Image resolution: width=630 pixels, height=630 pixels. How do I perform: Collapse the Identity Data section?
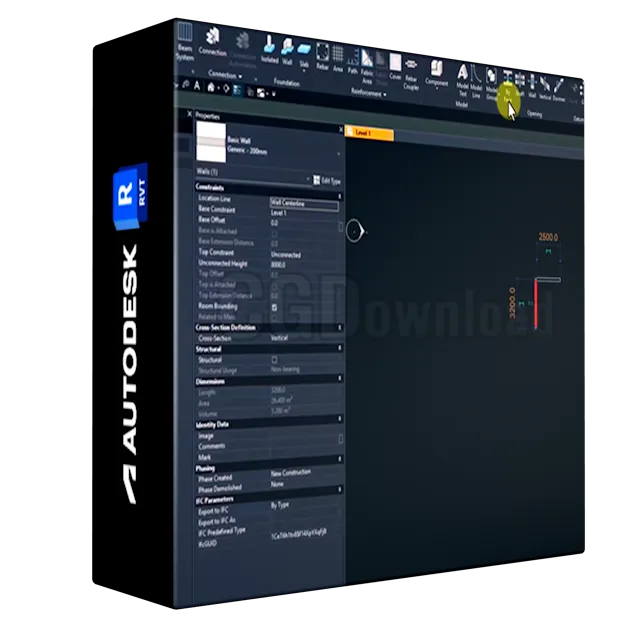340,418
